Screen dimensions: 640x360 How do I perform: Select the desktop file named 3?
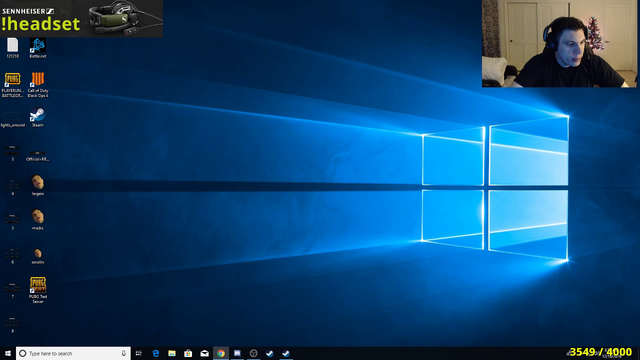[x=12, y=153]
